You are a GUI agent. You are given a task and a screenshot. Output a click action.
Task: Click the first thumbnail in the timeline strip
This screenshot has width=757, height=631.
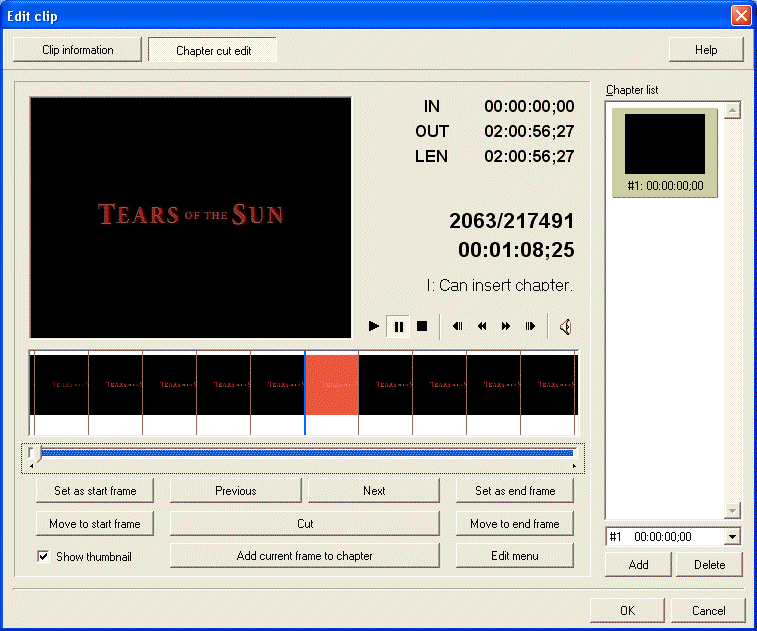pyautogui.click(x=61, y=384)
